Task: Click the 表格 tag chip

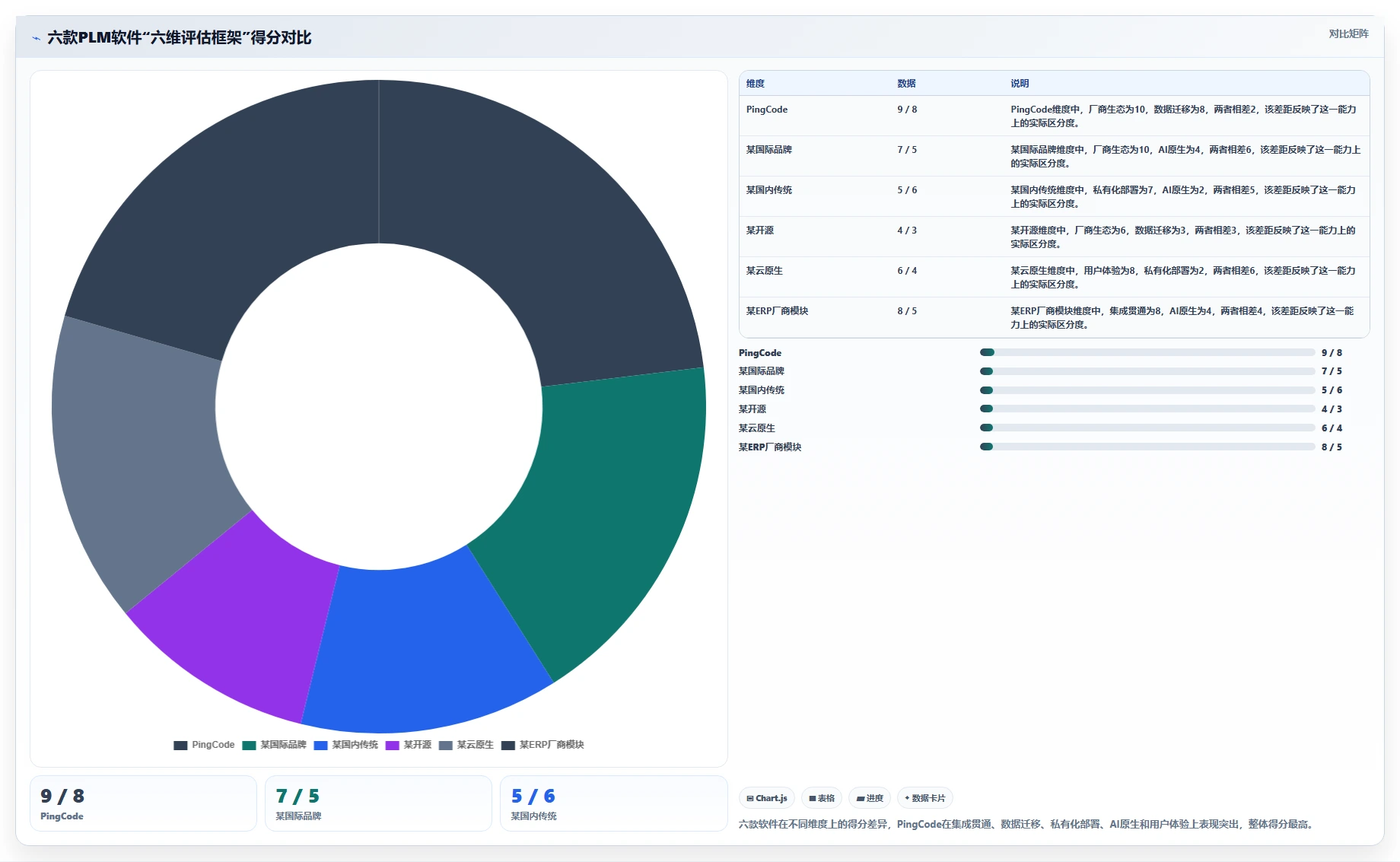Action: pyautogui.click(x=822, y=798)
